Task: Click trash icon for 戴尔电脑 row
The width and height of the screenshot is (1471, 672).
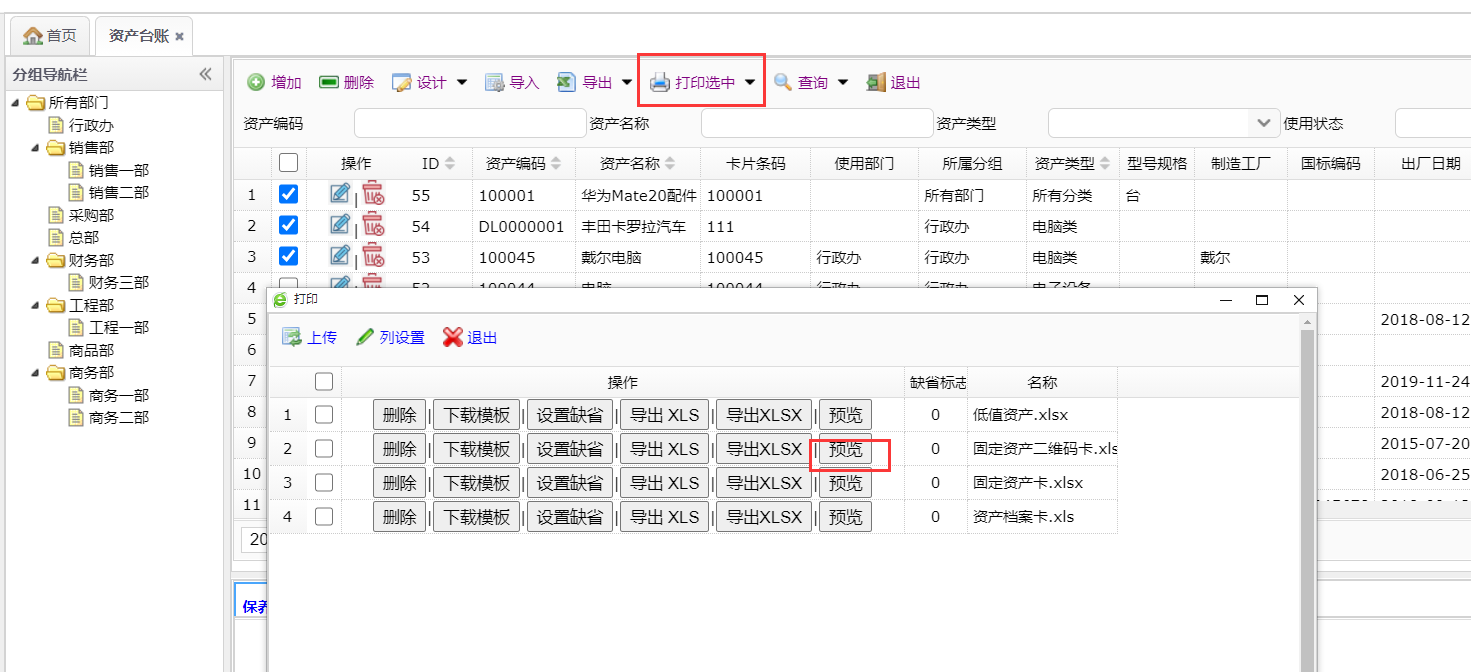Action: coord(373,256)
